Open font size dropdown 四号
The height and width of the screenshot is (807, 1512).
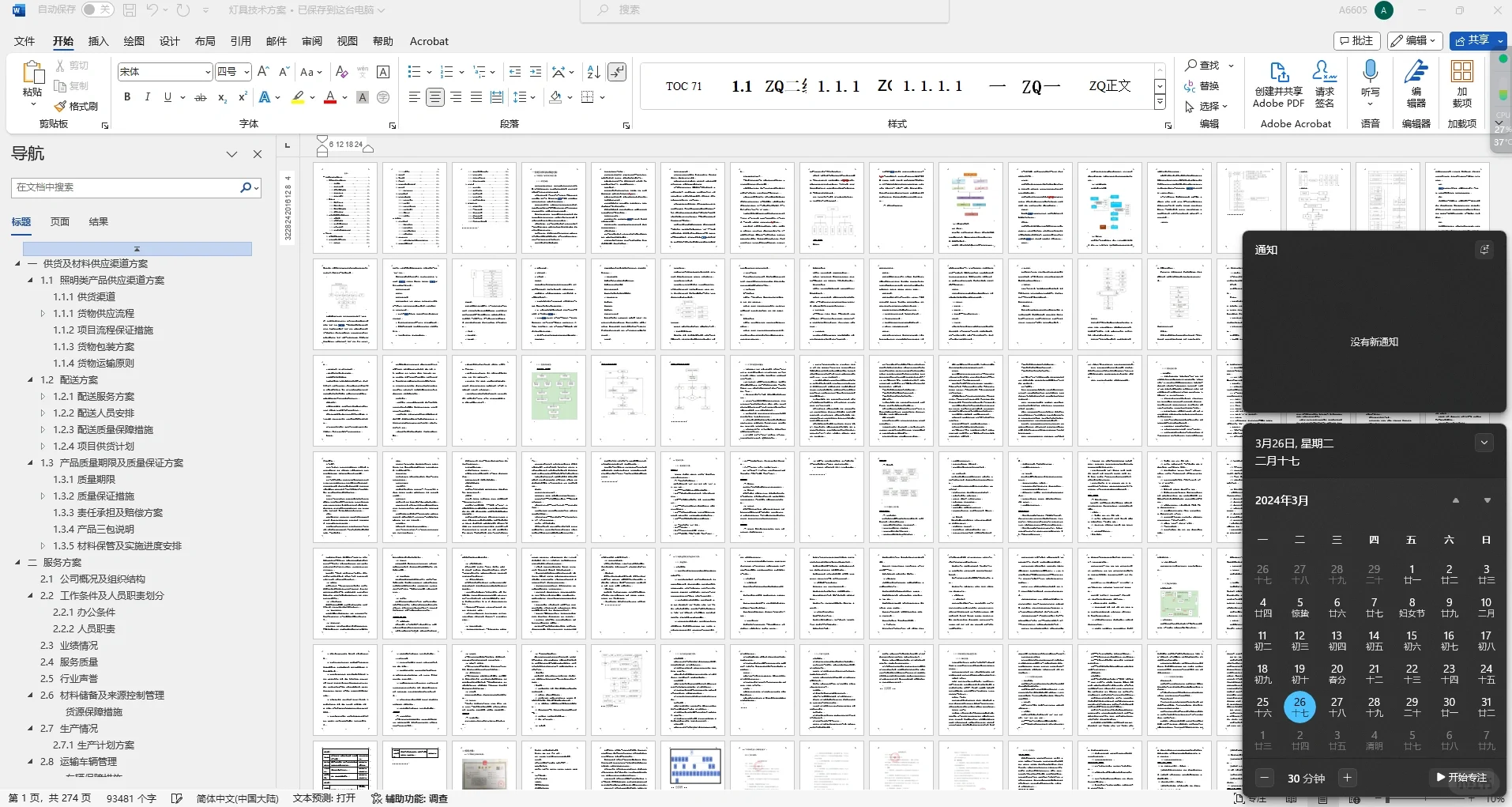click(x=246, y=72)
